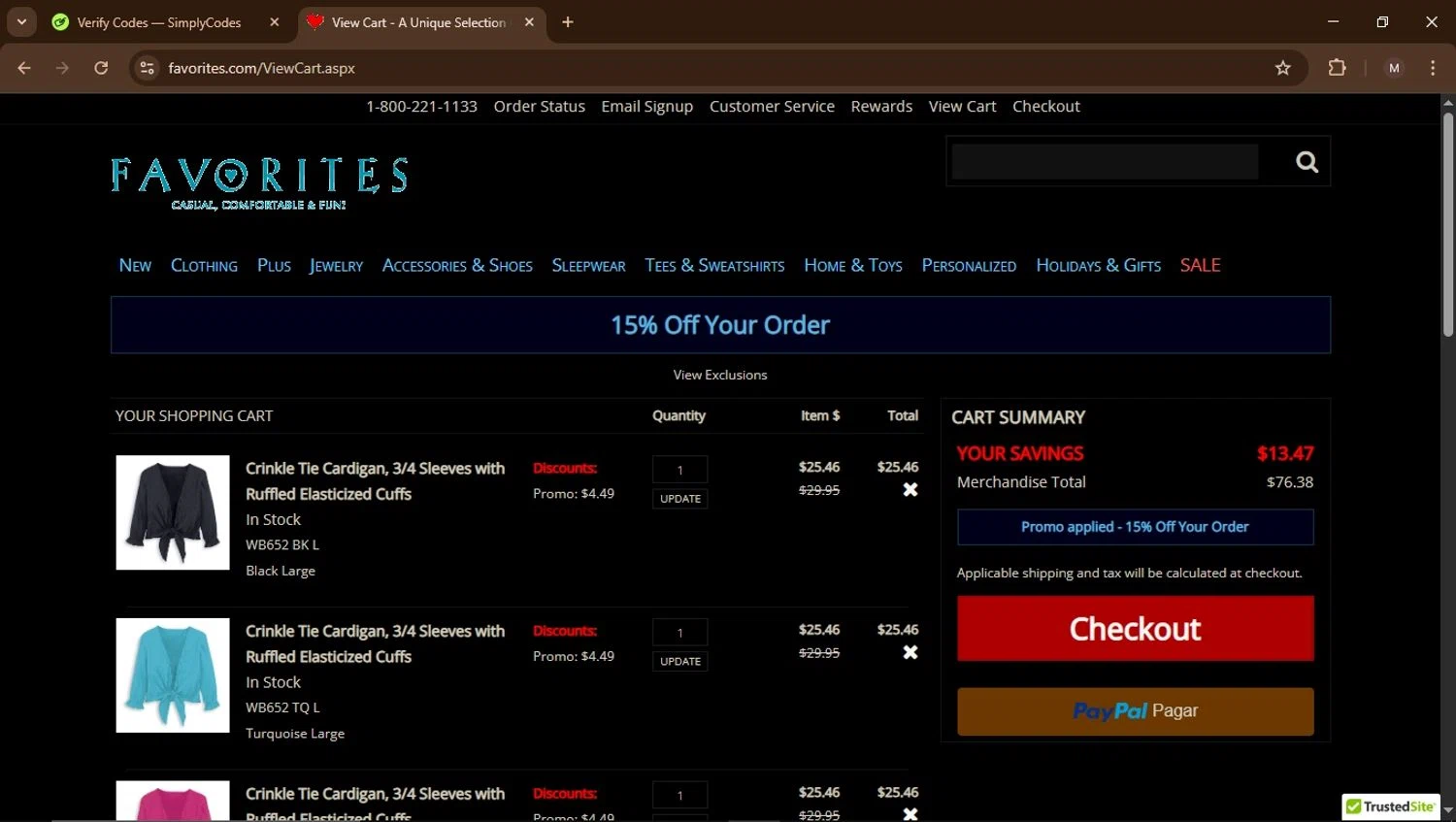Click the Order Status link
The width and height of the screenshot is (1456, 822).
pyautogui.click(x=539, y=107)
